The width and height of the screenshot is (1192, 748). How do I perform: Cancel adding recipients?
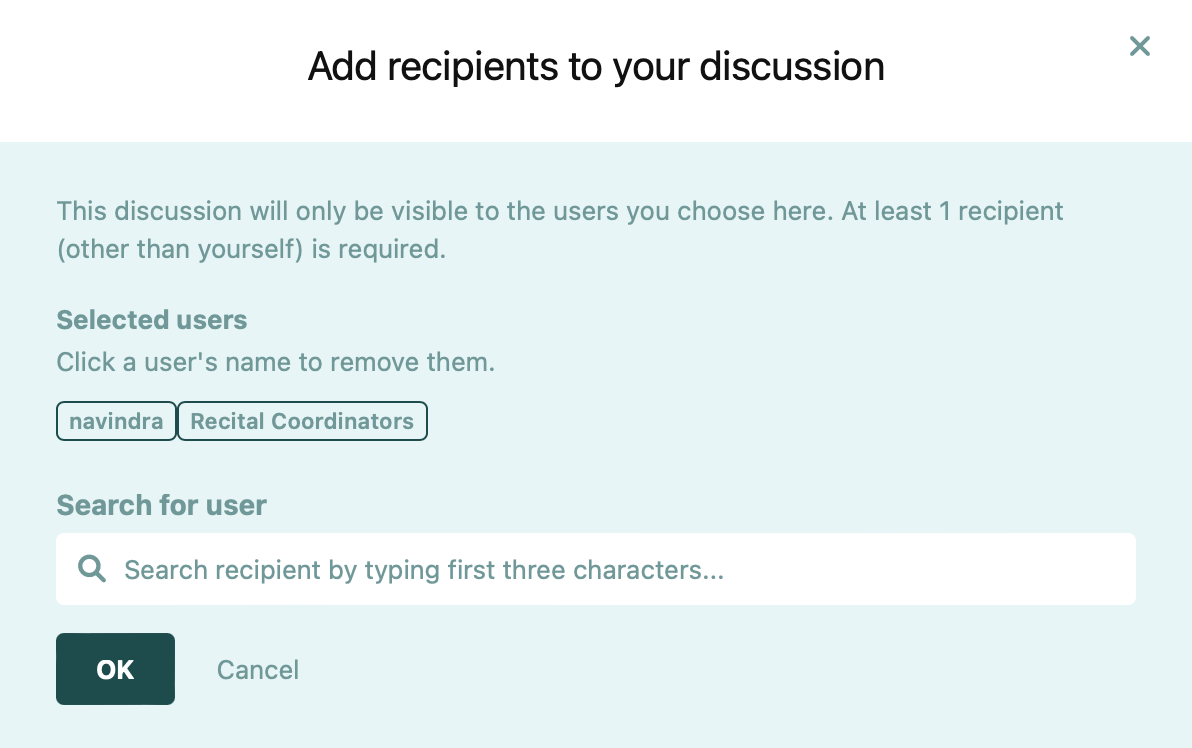(258, 669)
